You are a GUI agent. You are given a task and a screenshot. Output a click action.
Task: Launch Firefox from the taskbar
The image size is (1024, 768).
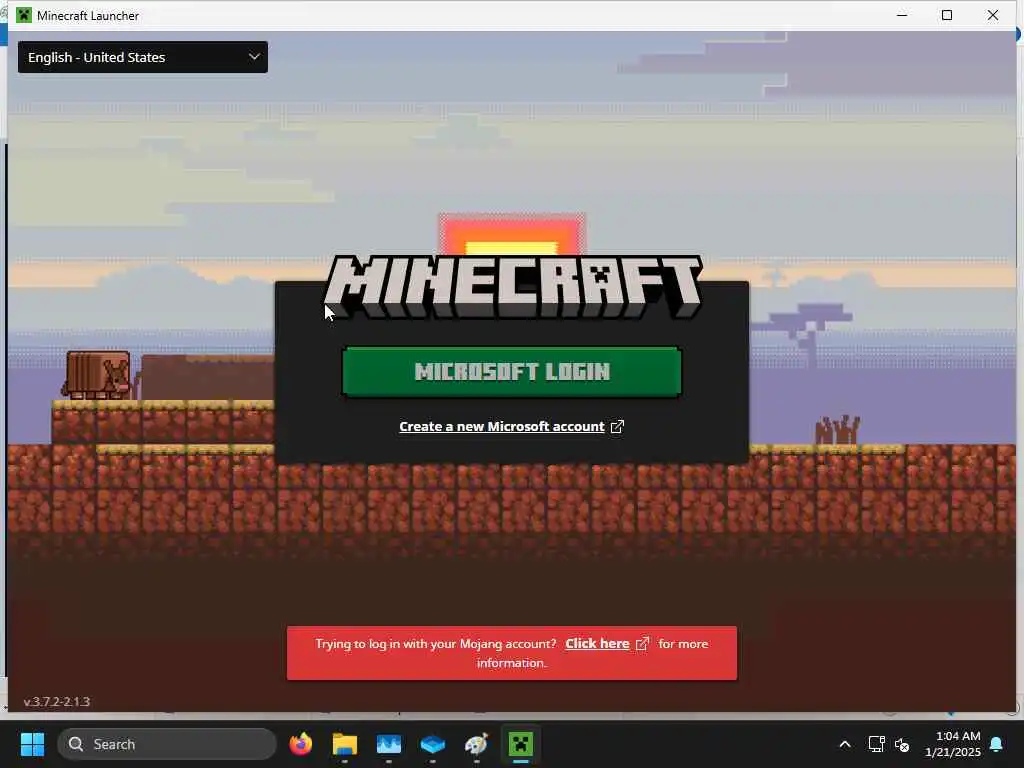(x=300, y=744)
